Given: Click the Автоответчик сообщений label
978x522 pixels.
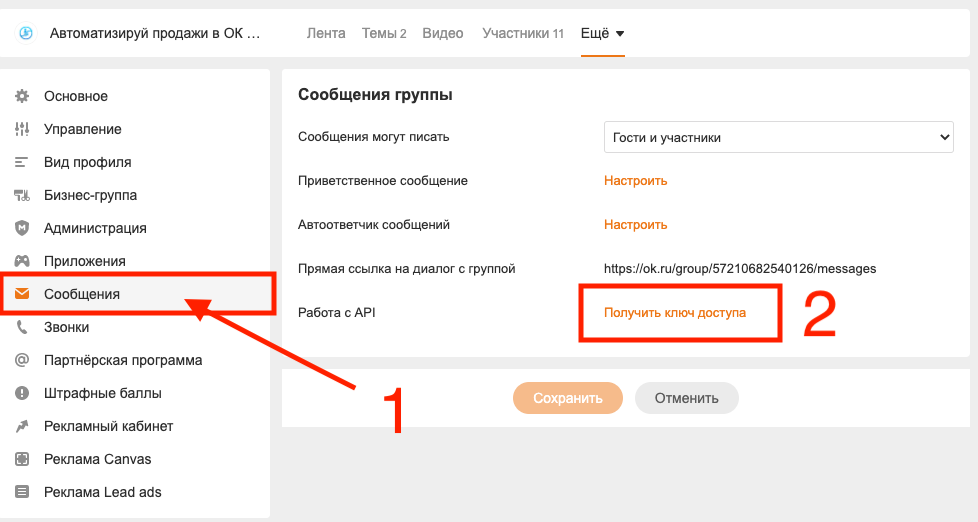Looking at the screenshot, I should (374, 225).
